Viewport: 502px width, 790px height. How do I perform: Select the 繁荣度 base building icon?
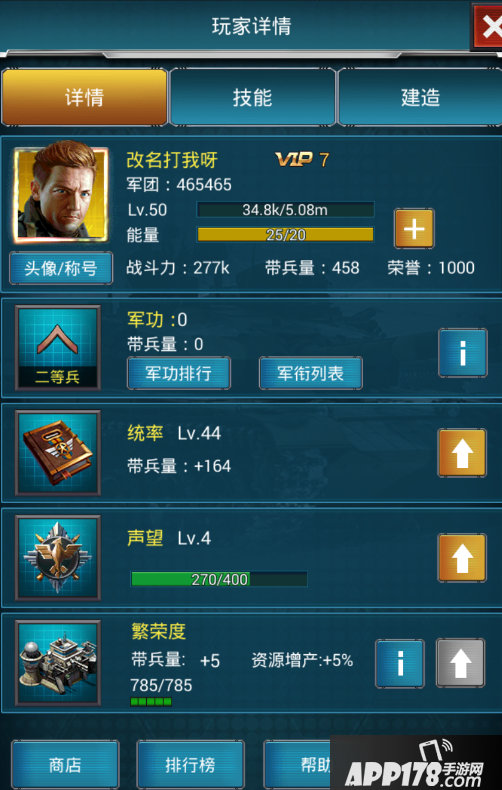tap(58, 663)
